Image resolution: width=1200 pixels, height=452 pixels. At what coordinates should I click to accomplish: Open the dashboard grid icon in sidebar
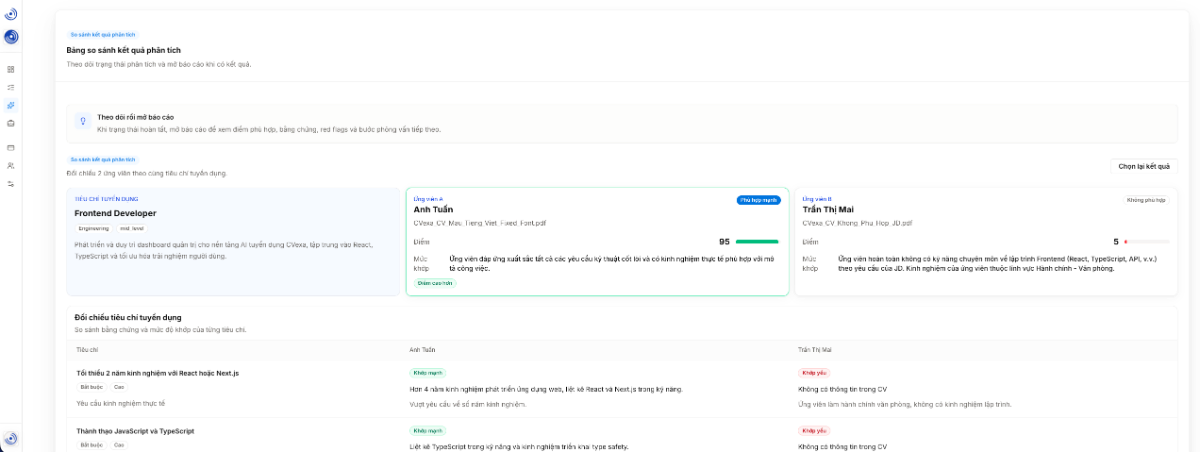pos(11,69)
